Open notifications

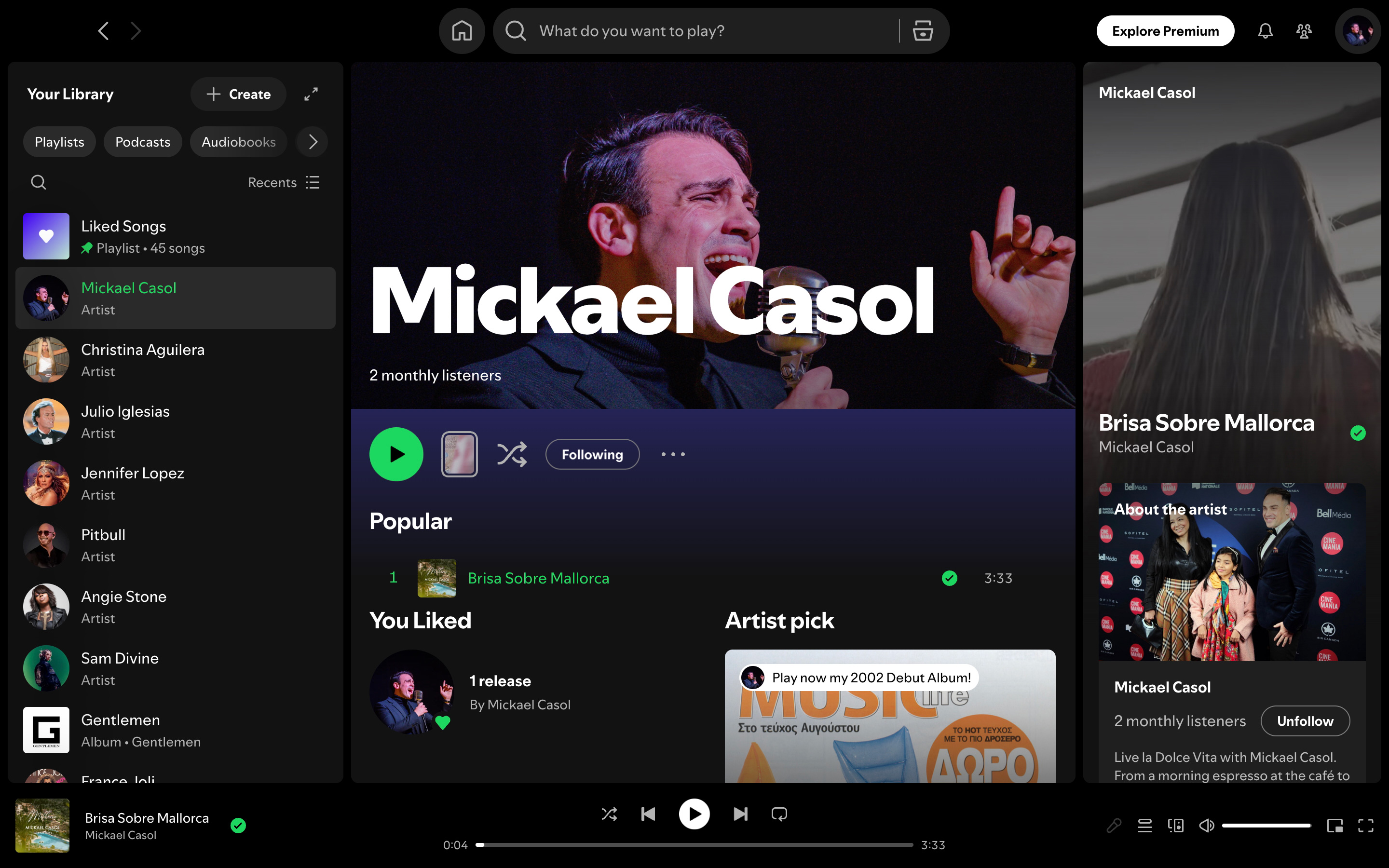click(x=1265, y=30)
